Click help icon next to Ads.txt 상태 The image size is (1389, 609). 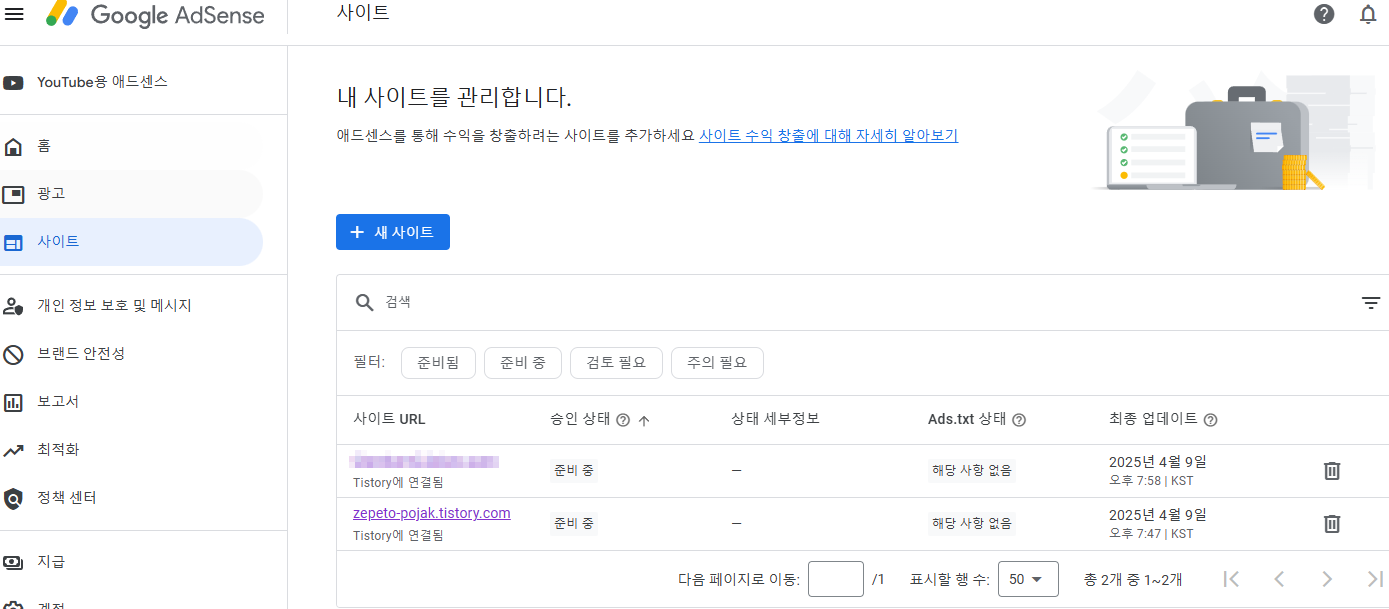coord(1020,420)
